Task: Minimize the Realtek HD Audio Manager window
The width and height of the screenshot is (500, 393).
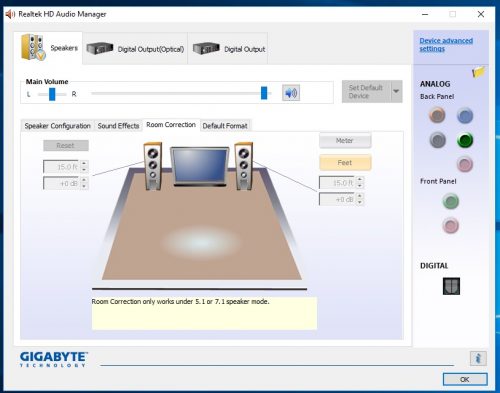Action: [x=425, y=14]
